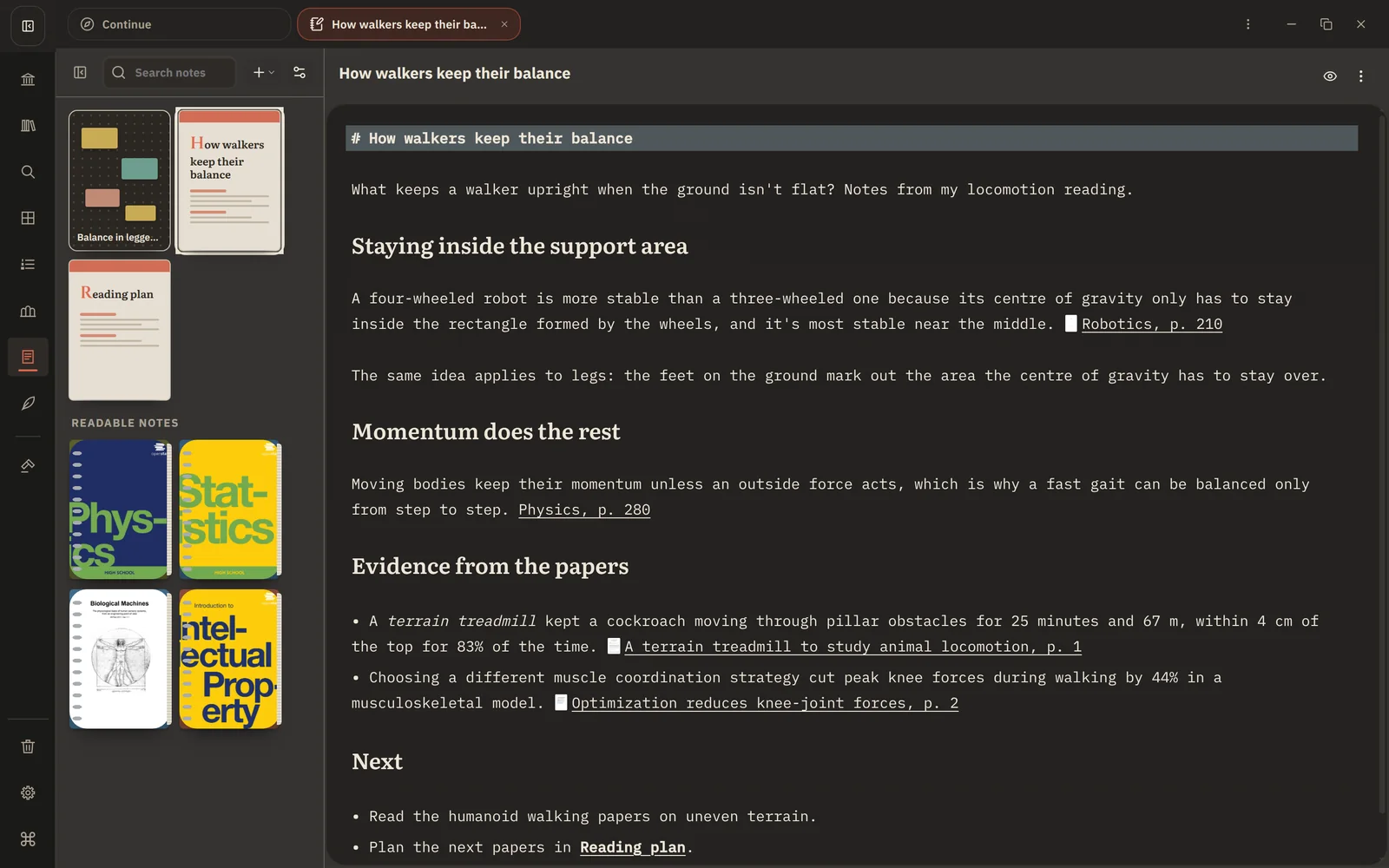This screenshot has width=1389, height=868.
Task: Open the title bar three-dot menu
Action: (1248, 24)
